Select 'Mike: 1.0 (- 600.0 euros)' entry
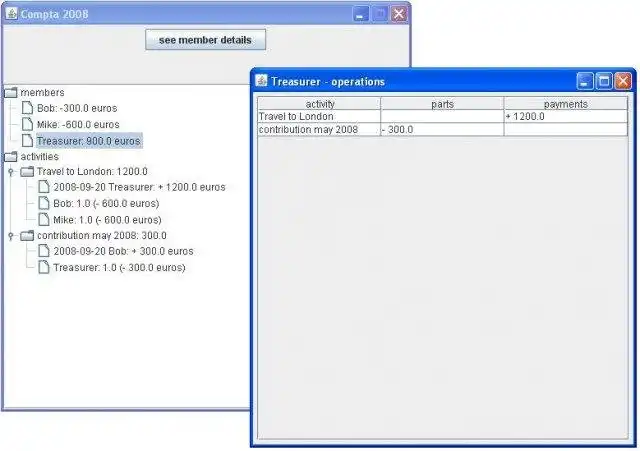This screenshot has width=640, height=451. click(107, 220)
